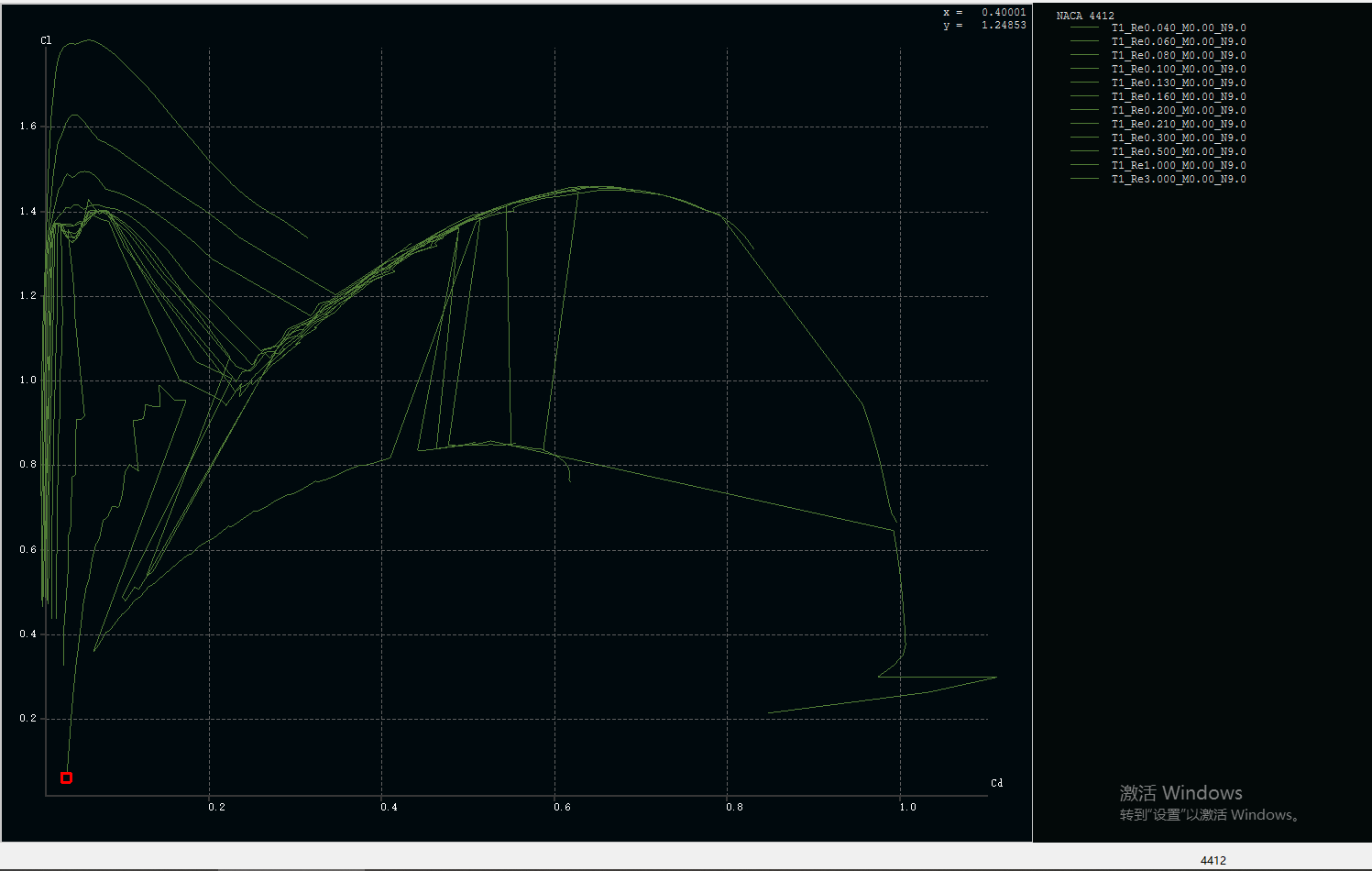1372x871 pixels.
Task: Click the 0.8 tick label on Cd axis
Action: [735, 807]
